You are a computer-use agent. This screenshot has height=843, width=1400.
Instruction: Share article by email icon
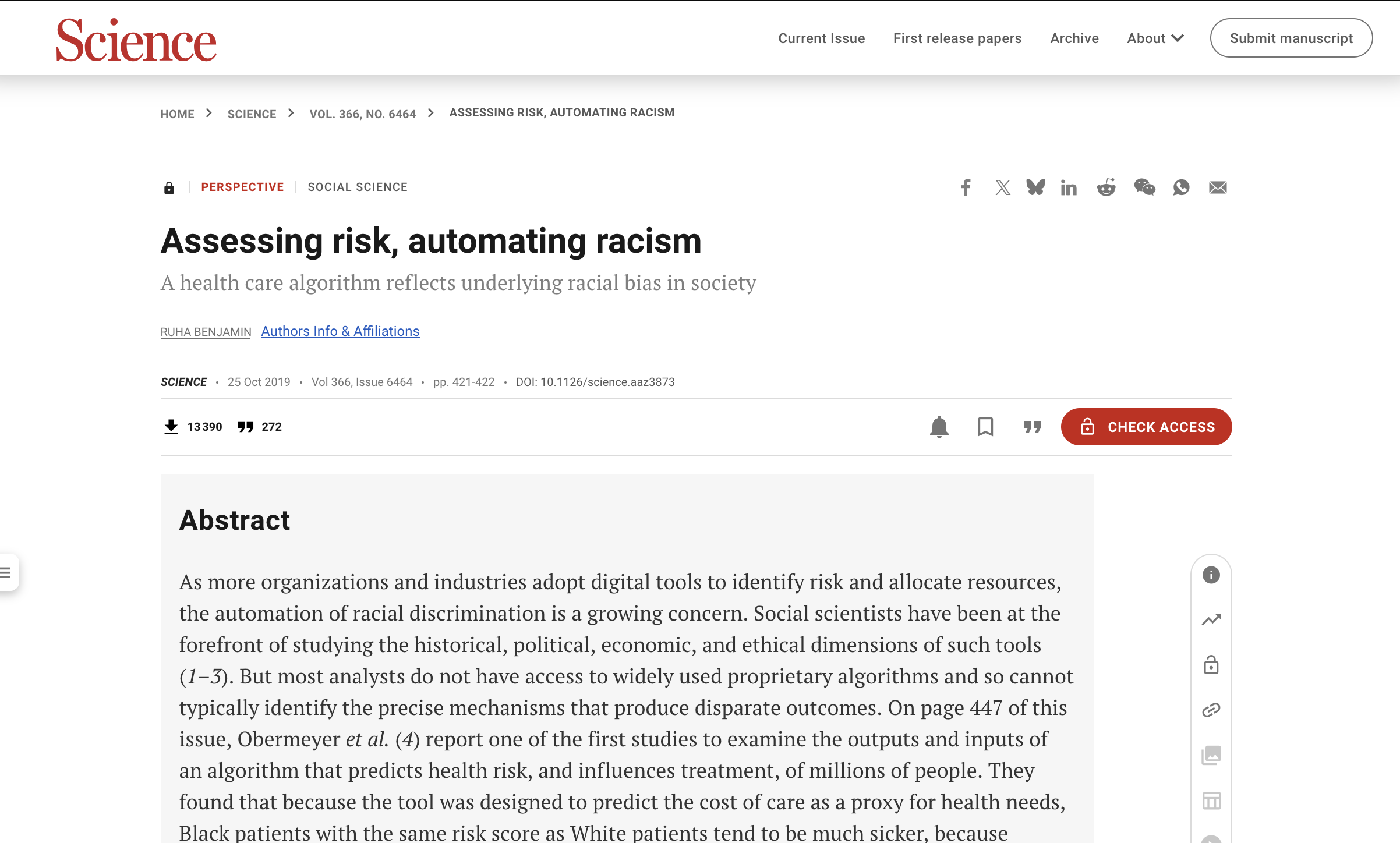tap(1218, 187)
